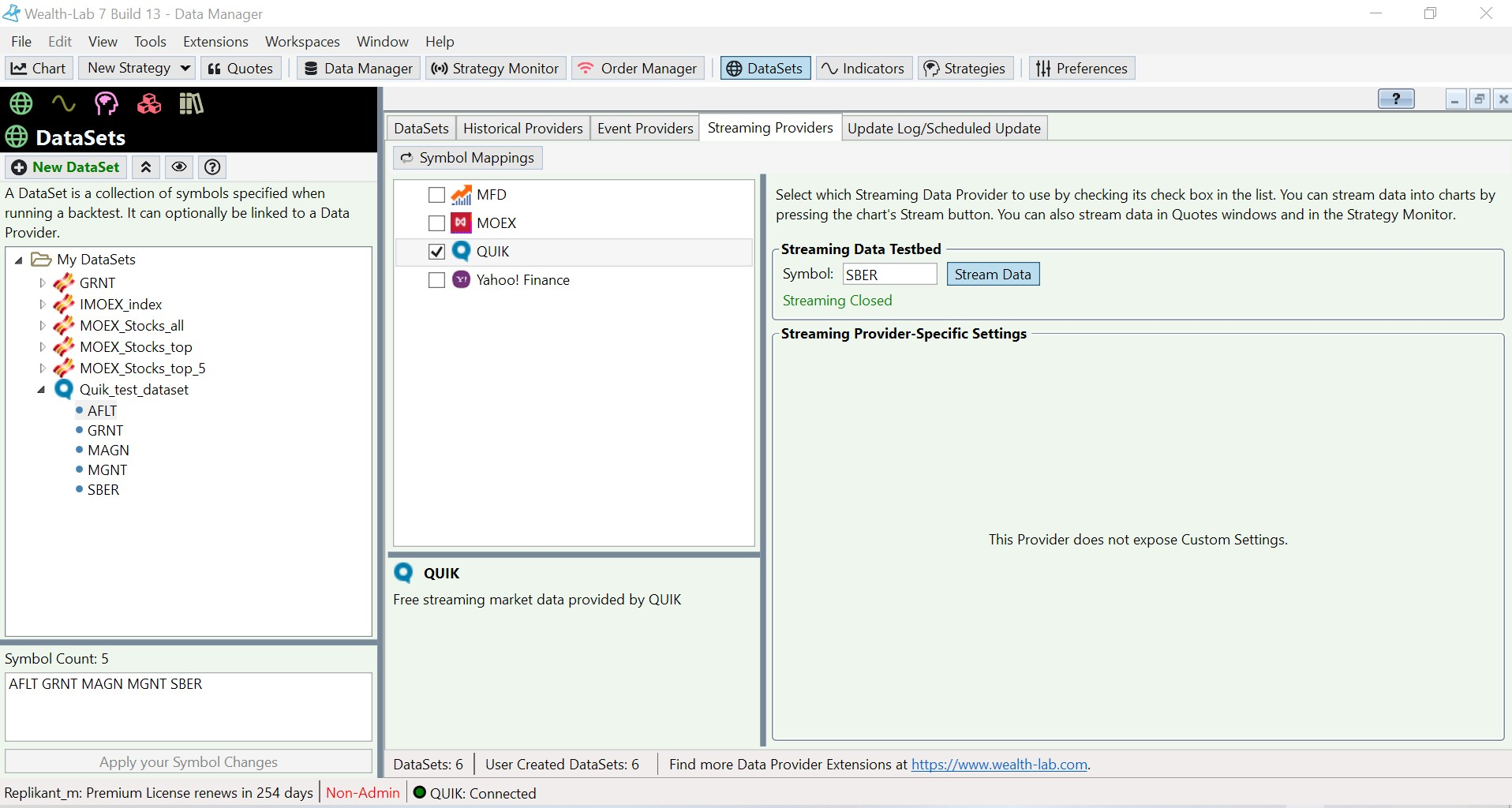Viewport: 1512px width, 808px height.
Task: Enable the Yahoo! Finance provider checkbox
Action: click(436, 280)
